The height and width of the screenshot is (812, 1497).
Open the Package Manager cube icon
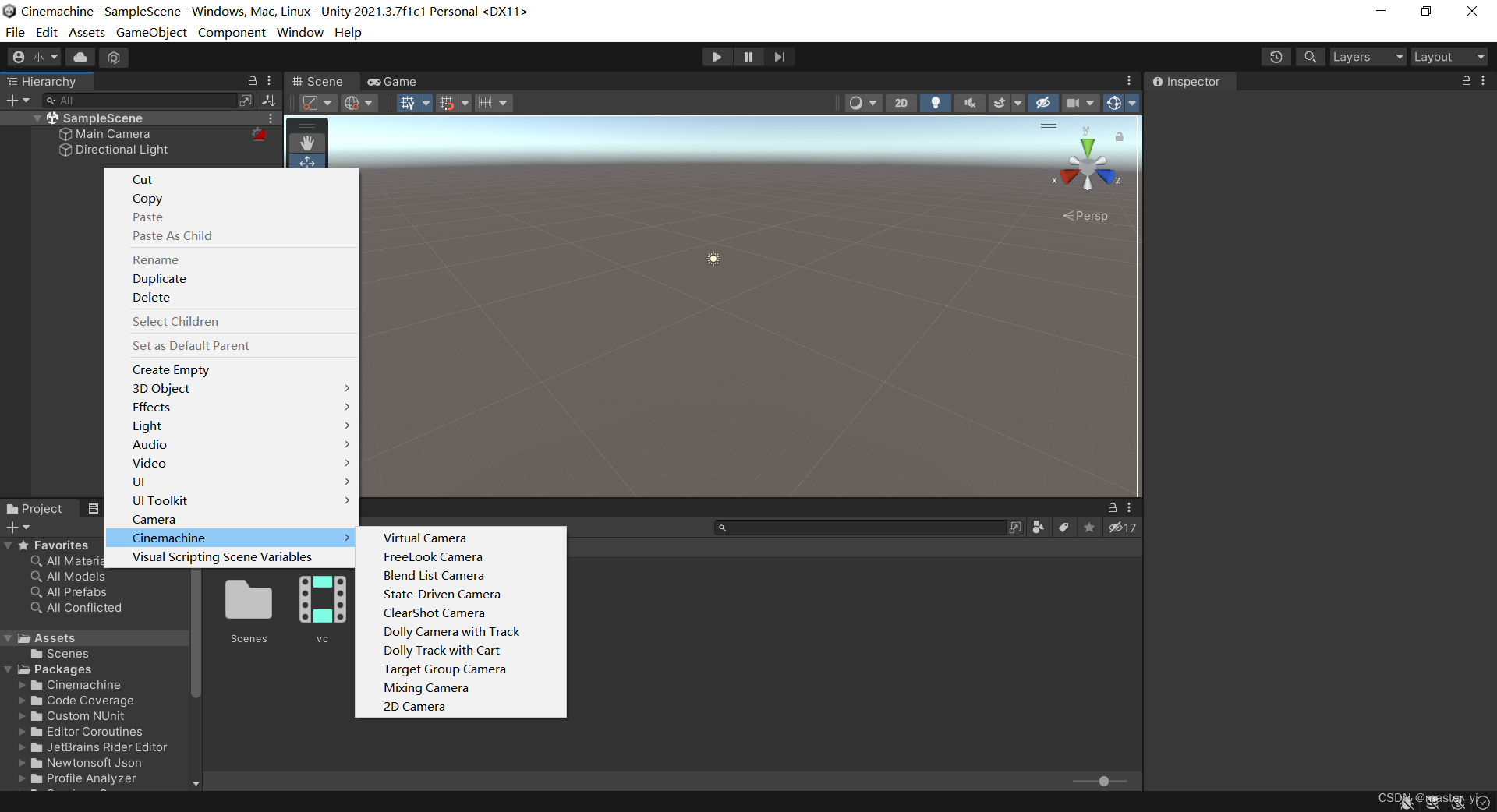tap(114, 57)
